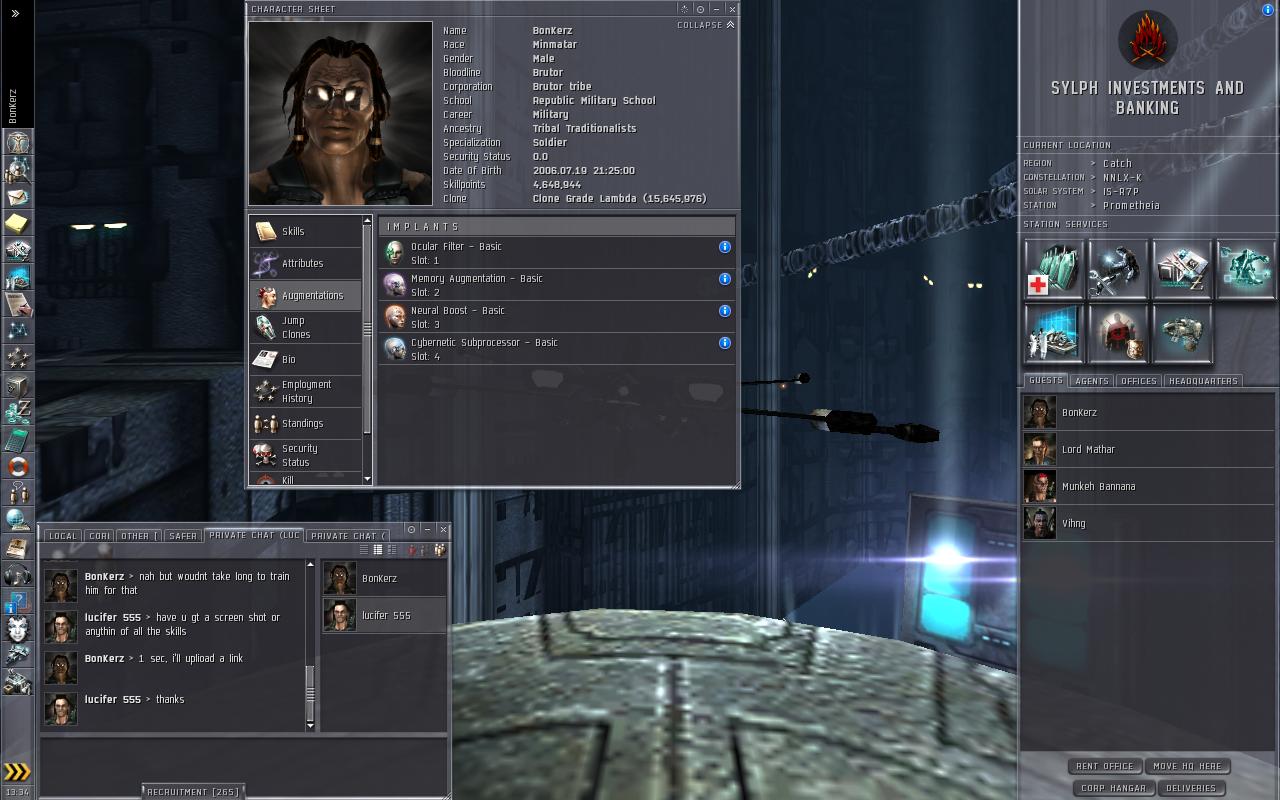Open the headphones jukebox icon
Image resolution: width=1280 pixels, height=800 pixels.
[17, 574]
